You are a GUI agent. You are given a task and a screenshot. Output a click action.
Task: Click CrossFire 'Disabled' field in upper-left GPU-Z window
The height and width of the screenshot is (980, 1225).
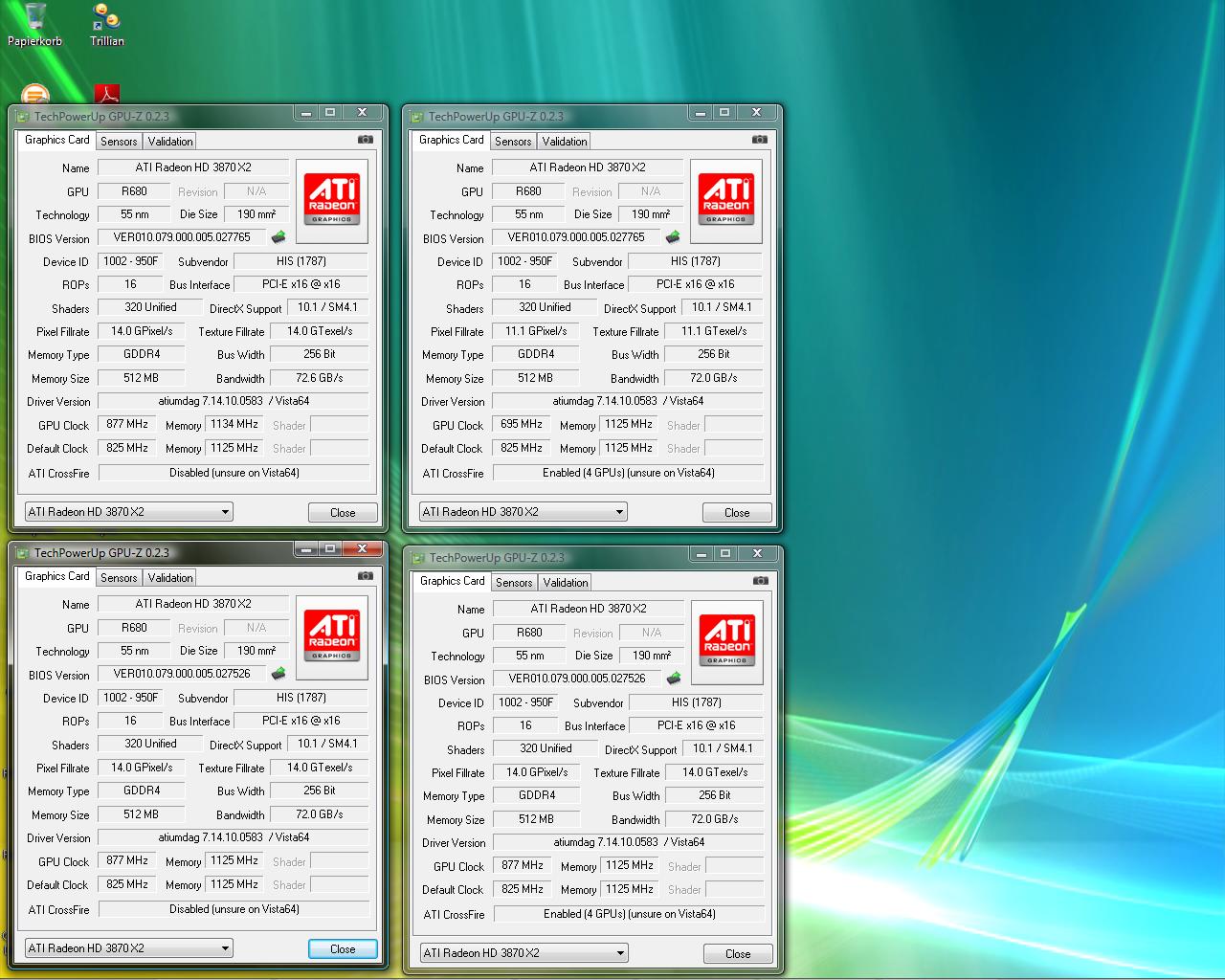pyautogui.click(x=234, y=473)
